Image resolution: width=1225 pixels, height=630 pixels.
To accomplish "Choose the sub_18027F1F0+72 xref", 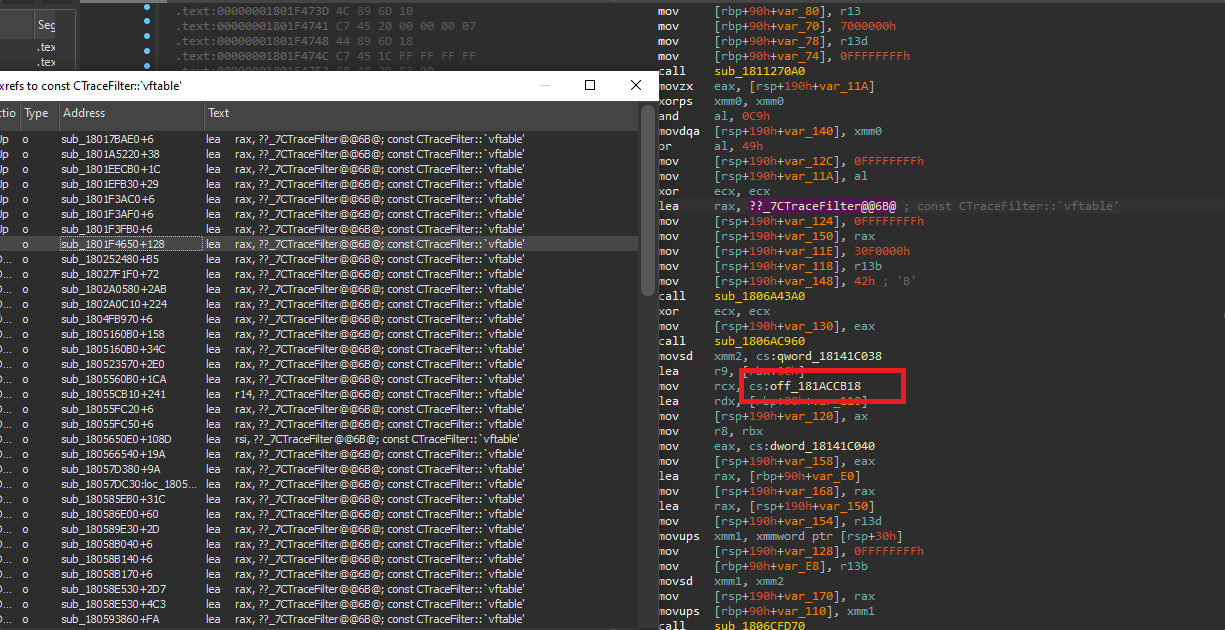I will click(319, 274).
